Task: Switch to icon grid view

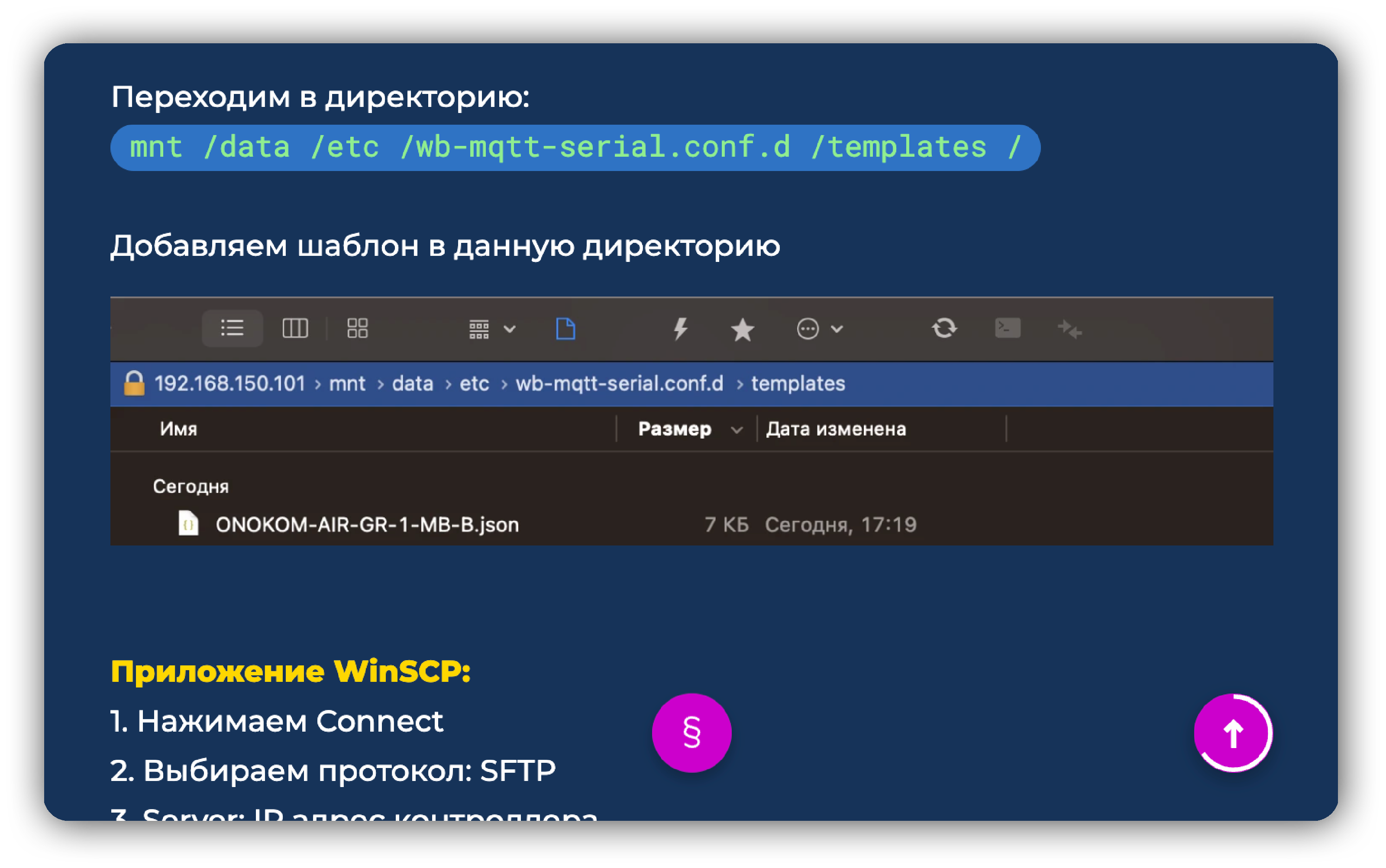Action: 357,329
